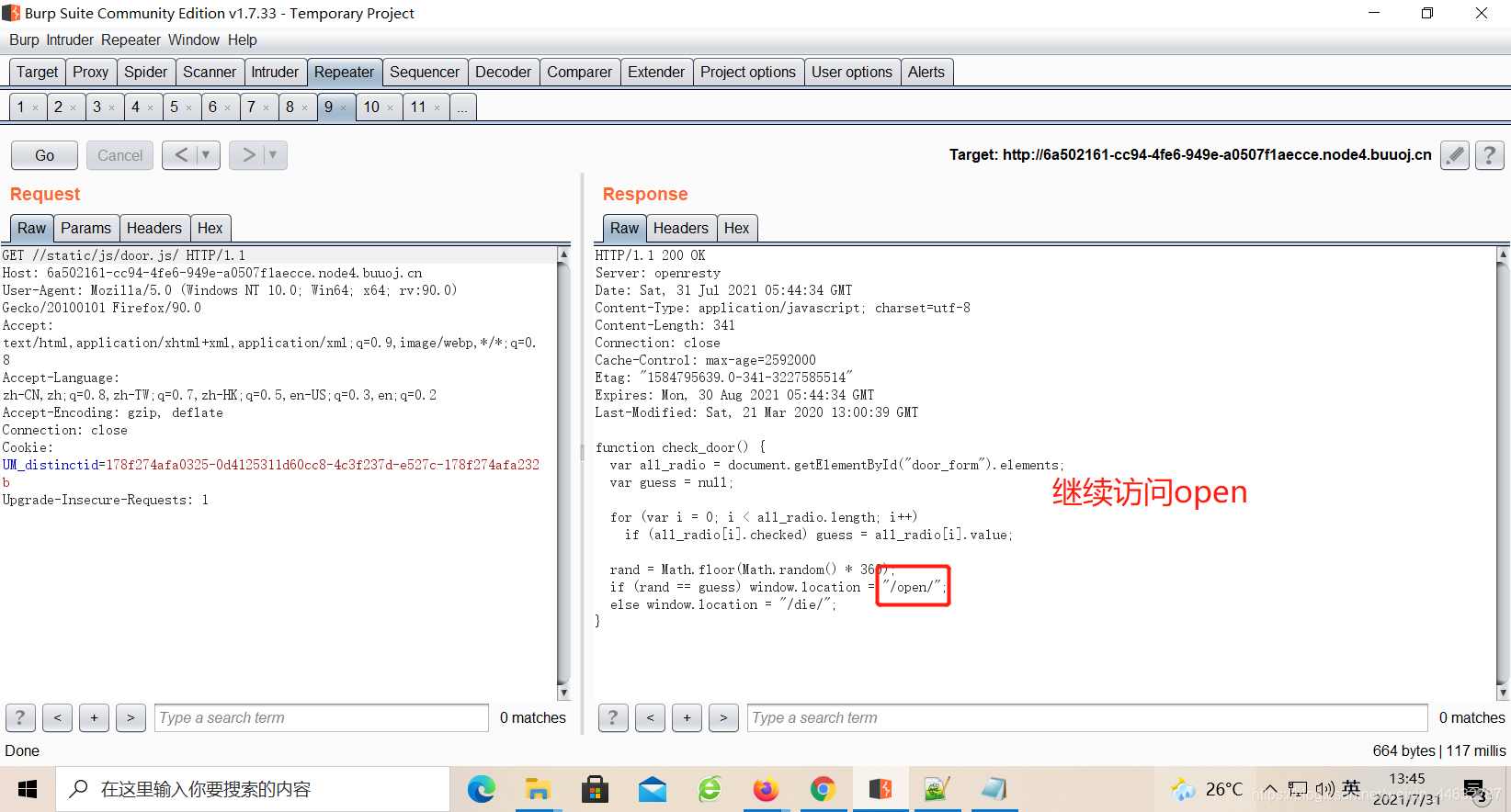Open Google Chrome from taskbar

coord(823,789)
